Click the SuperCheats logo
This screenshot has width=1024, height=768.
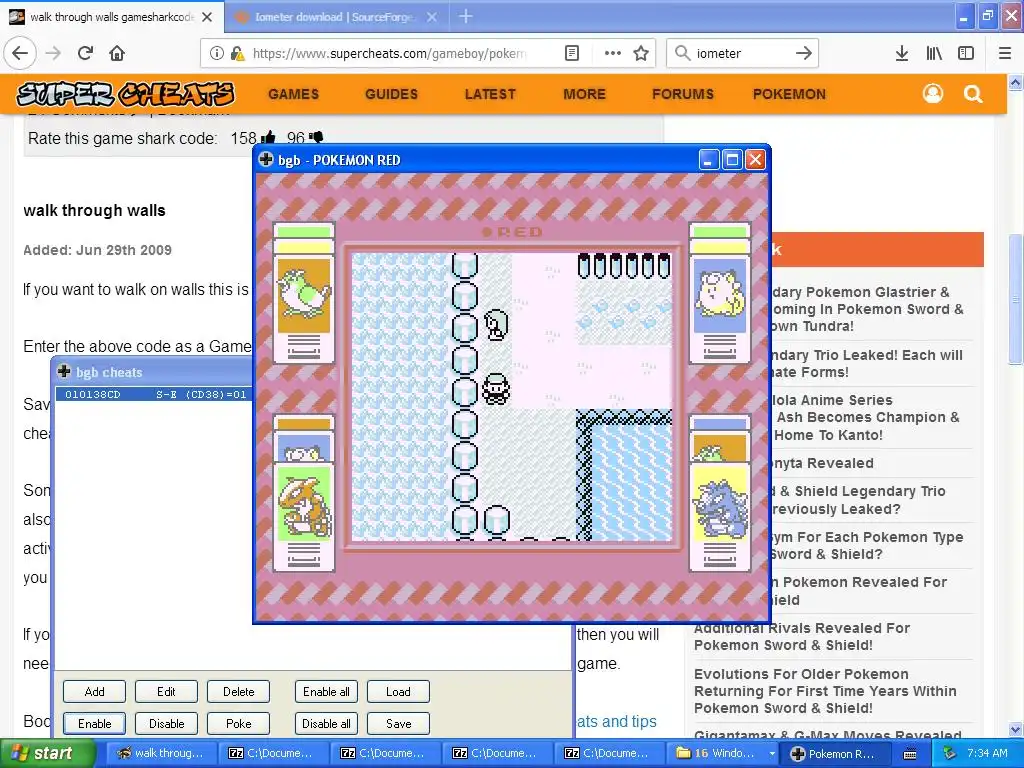pos(125,94)
